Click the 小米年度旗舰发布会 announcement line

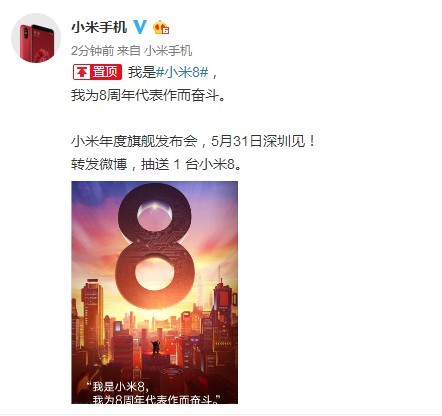(135, 142)
